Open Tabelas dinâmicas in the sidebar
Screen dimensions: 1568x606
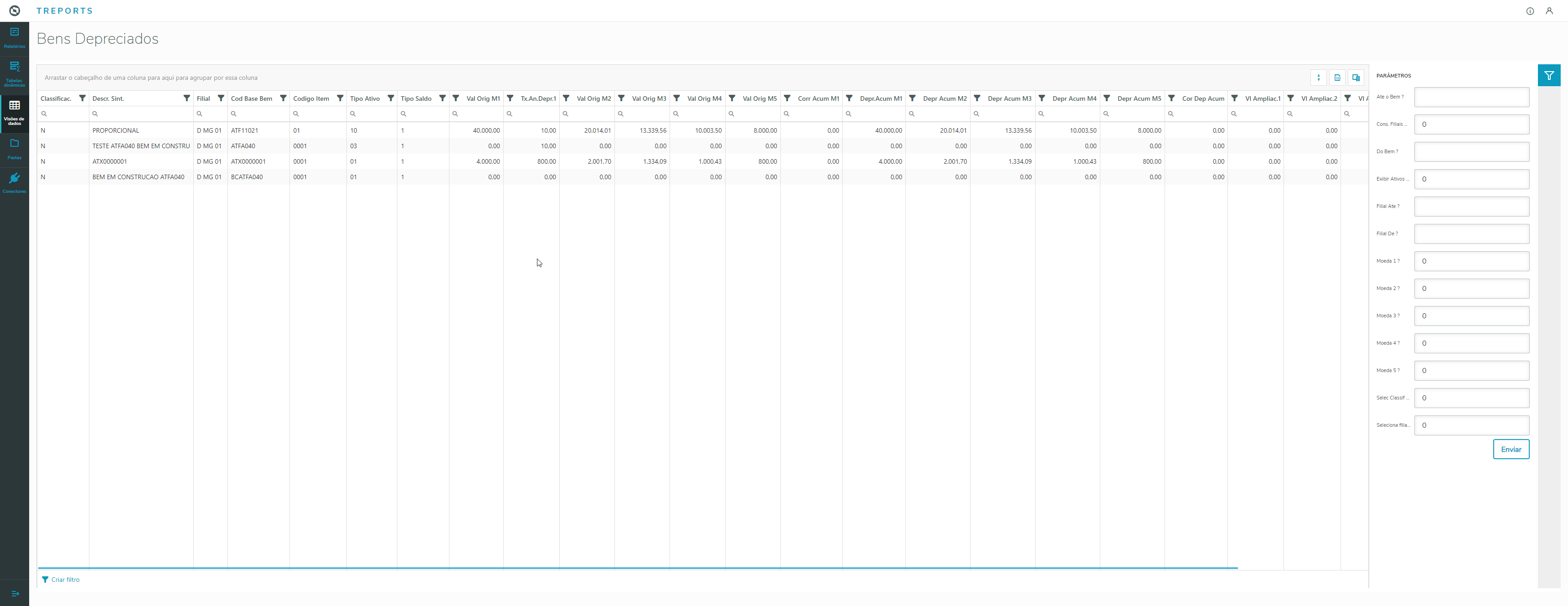pyautogui.click(x=14, y=73)
